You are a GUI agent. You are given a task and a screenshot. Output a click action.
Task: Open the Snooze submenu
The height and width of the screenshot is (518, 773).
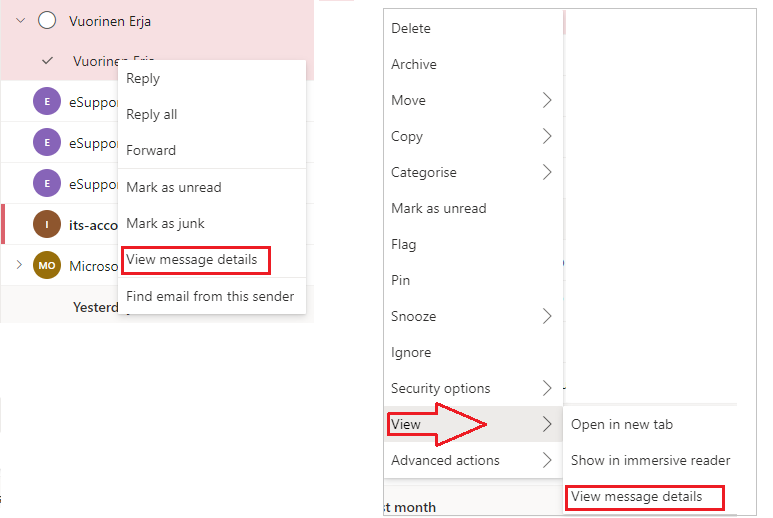point(547,316)
